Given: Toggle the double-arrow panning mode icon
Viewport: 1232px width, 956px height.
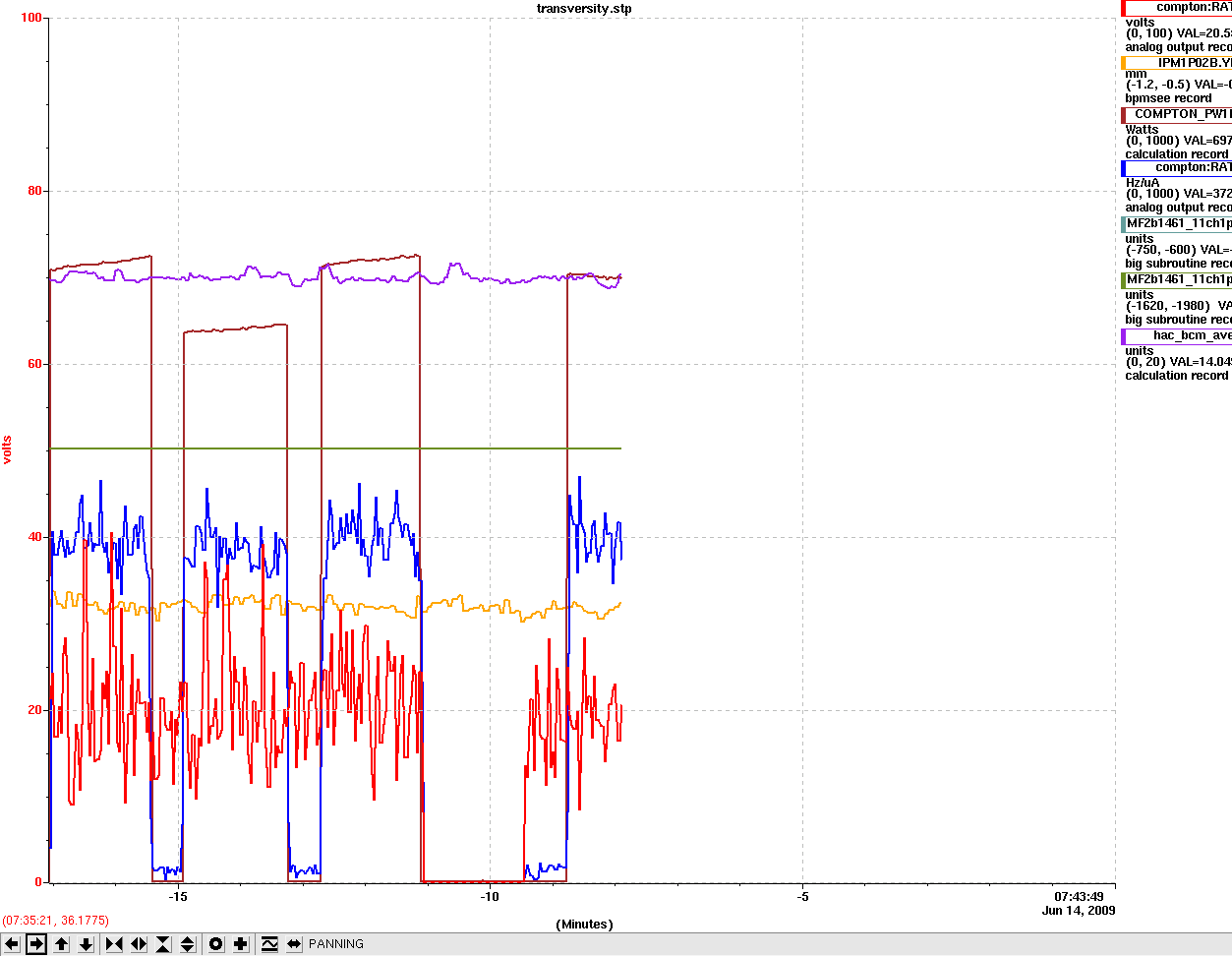Looking at the screenshot, I should [294, 944].
